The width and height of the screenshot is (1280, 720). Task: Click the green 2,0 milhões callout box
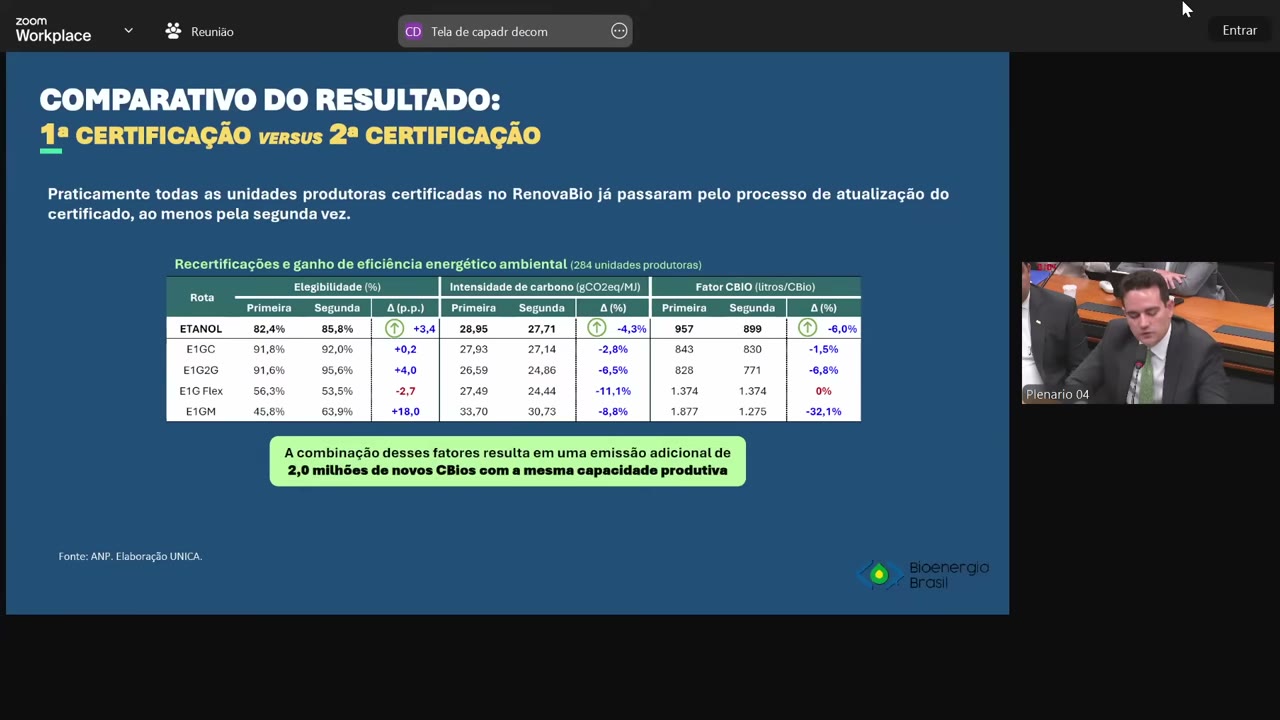point(507,461)
